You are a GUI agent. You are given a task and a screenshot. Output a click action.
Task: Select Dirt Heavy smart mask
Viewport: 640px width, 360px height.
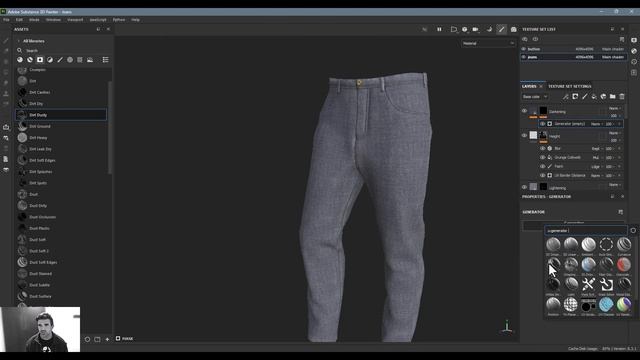(61, 138)
